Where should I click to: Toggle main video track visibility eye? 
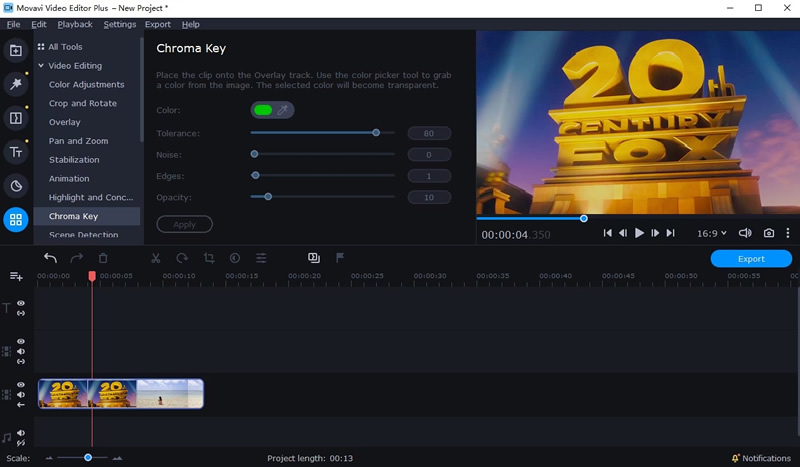[21, 385]
